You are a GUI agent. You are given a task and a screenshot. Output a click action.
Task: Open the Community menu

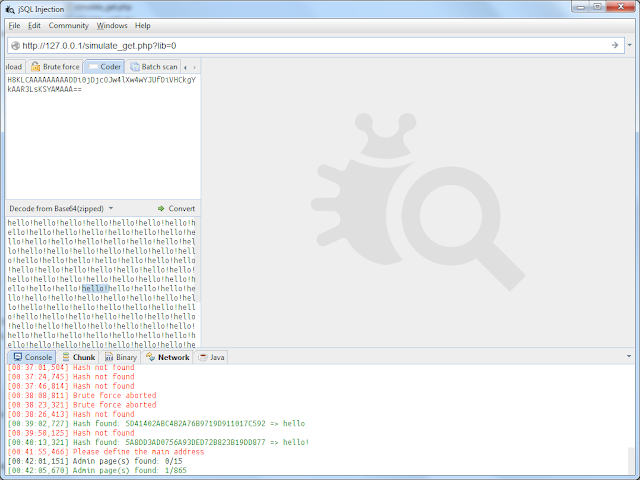[x=69, y=25]
